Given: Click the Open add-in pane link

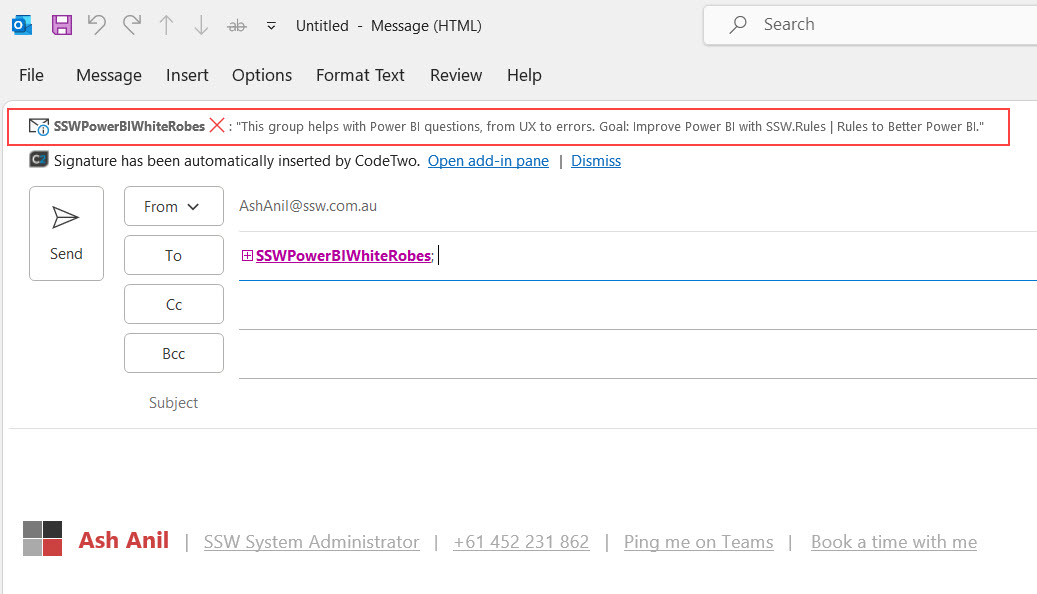Looking at the screenshot, I should pos(488,161).
